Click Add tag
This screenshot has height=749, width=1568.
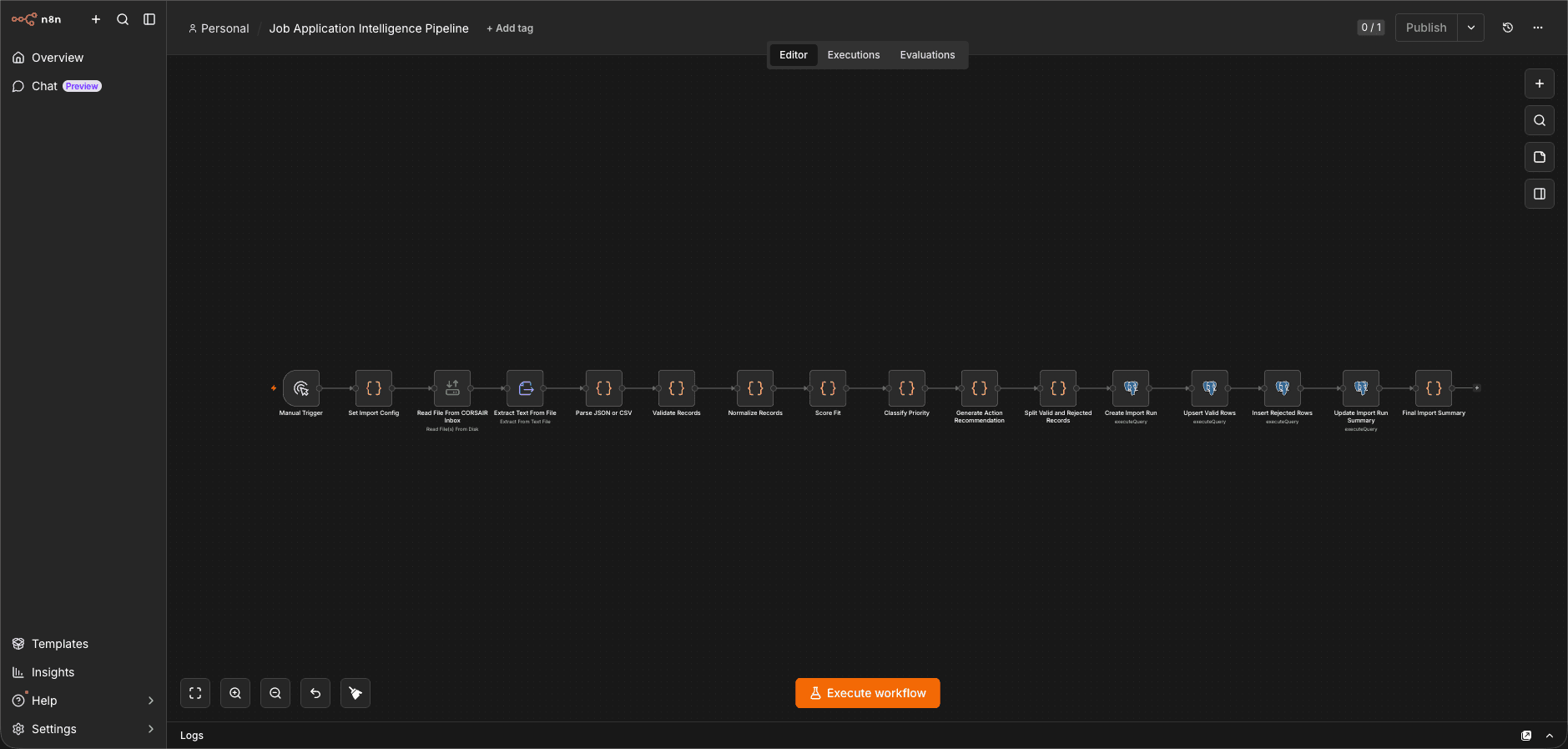(510, 28)
